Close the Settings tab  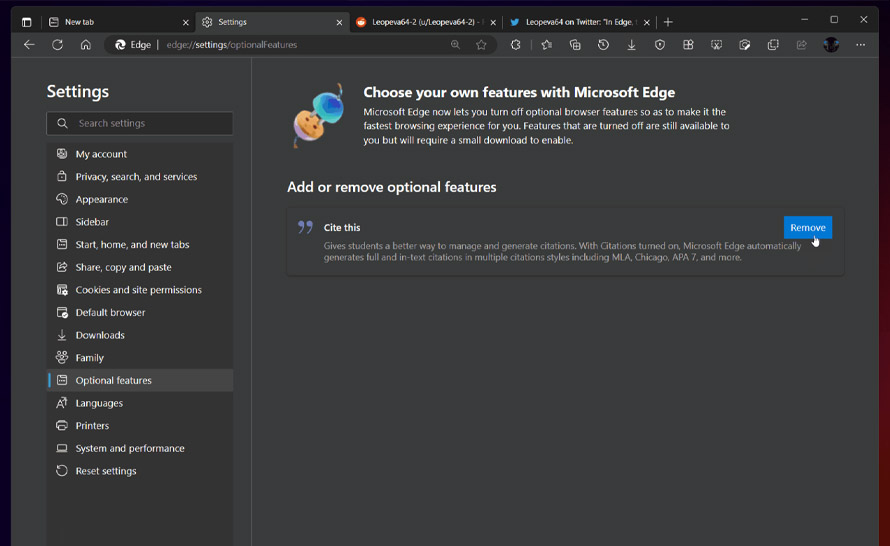point(339,23)
